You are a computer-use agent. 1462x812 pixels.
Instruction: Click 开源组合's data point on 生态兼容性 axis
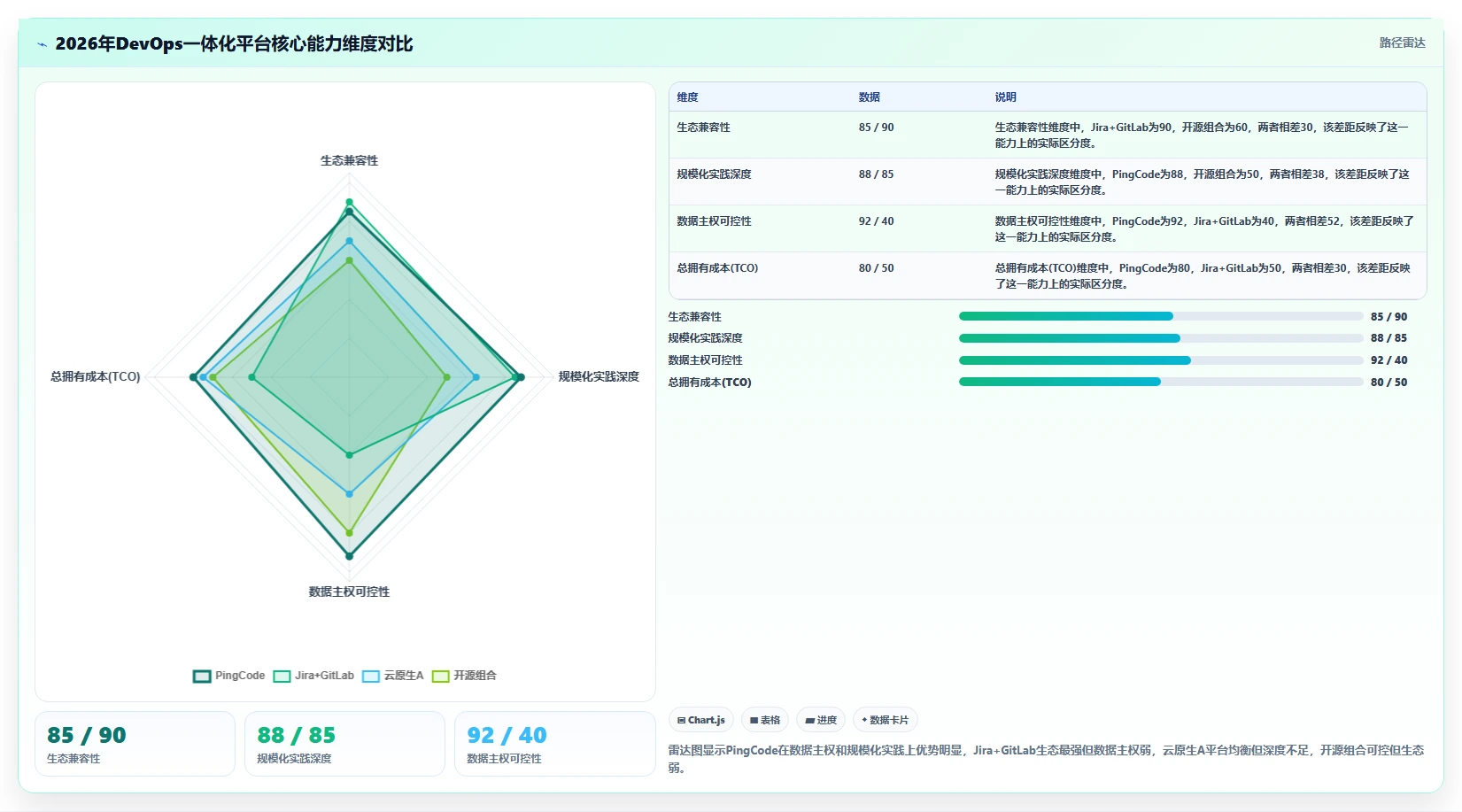click(x=349, y=260)
